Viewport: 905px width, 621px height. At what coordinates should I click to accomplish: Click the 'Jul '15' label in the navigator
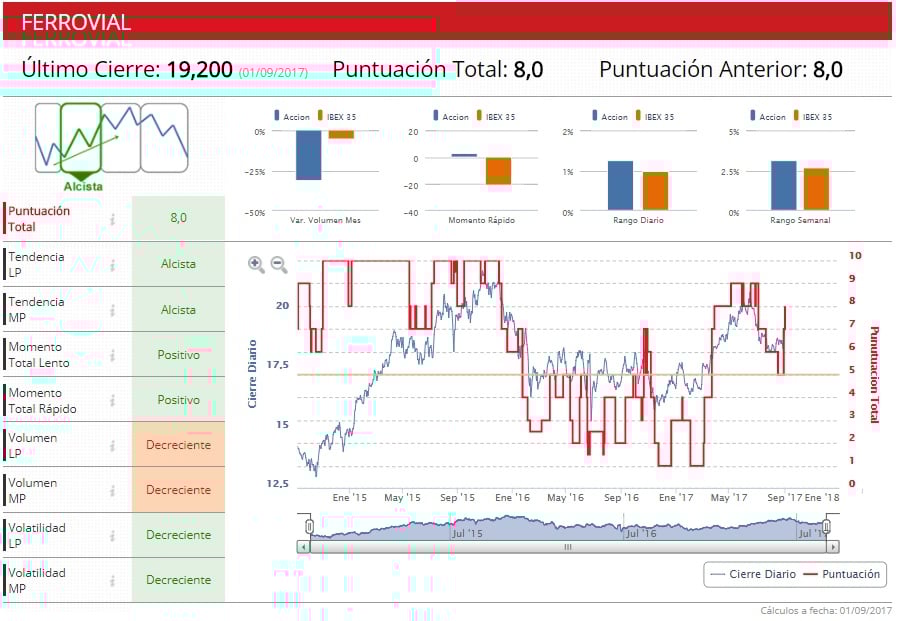(x=467, y=533)
